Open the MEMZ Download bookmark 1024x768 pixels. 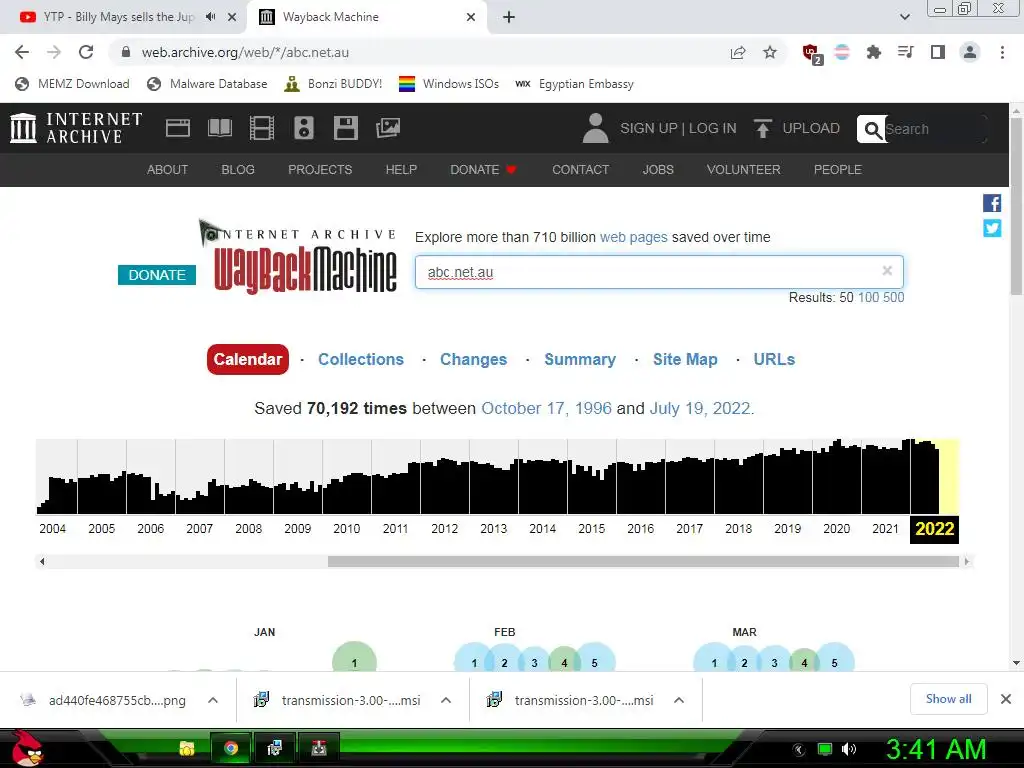(72, 84)
